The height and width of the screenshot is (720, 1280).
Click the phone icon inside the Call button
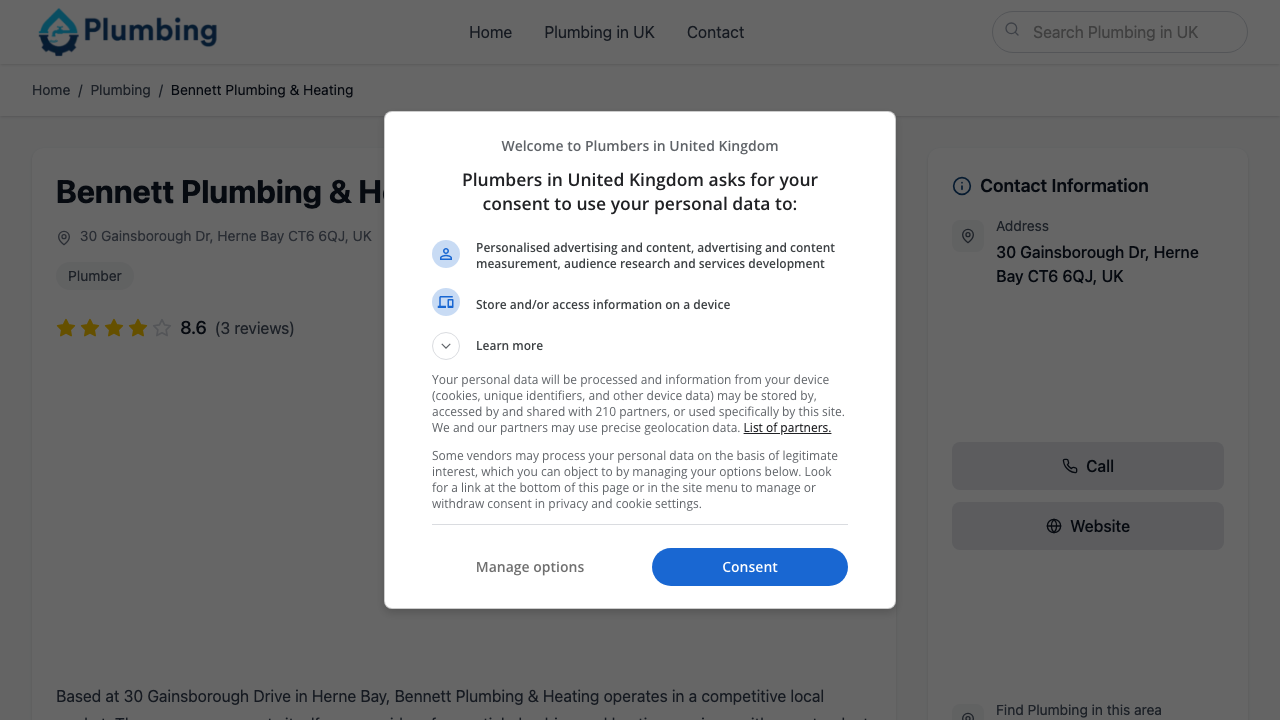(1072, 466)
